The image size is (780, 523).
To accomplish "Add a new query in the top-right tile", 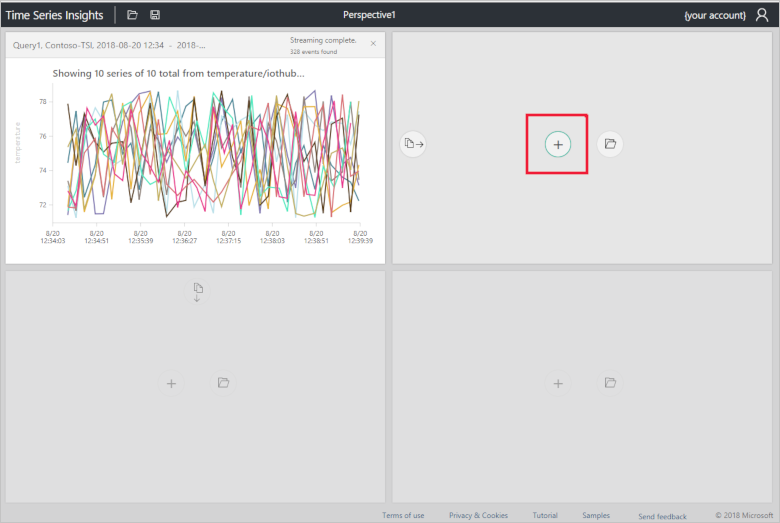I will click(x=558, y=144).
